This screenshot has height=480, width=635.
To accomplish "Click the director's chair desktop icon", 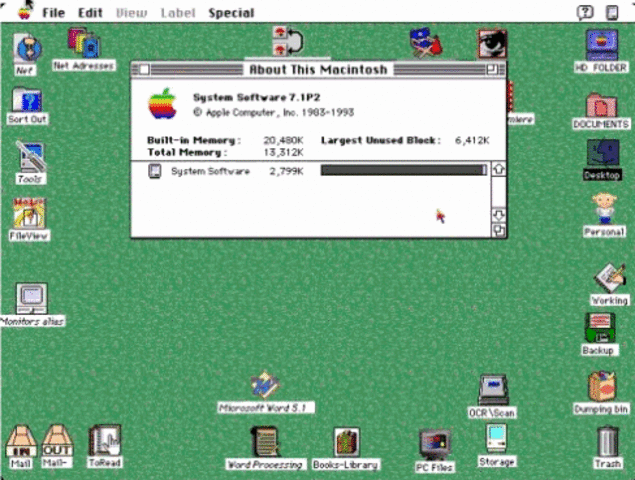I will click(425, 43).
